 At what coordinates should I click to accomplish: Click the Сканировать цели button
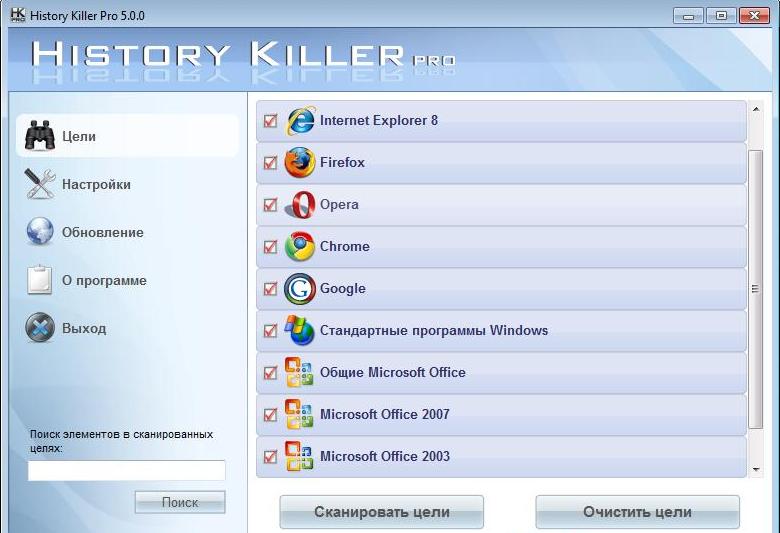[382, 512]
